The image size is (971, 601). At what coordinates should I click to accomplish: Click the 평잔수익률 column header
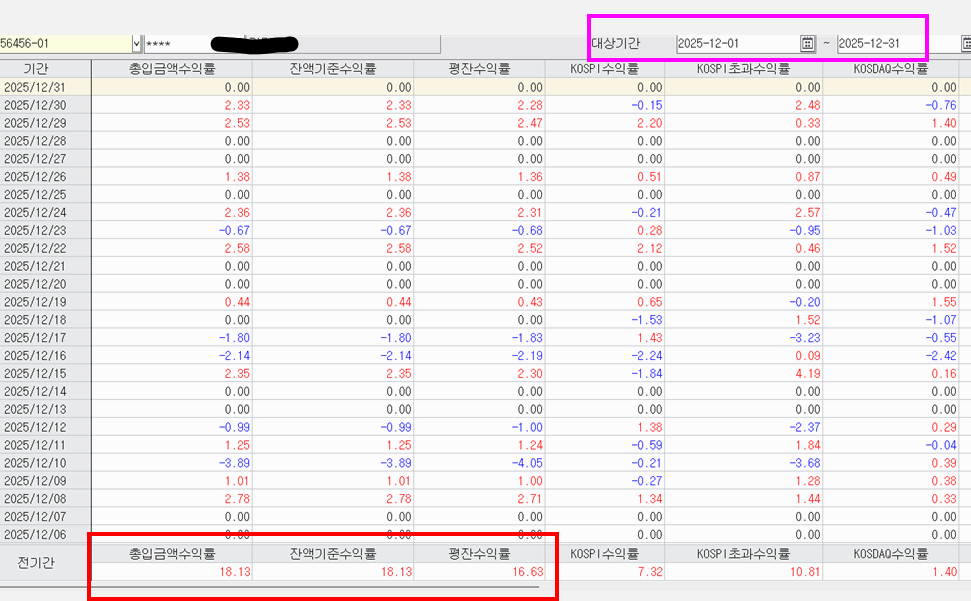click(479, 69)
